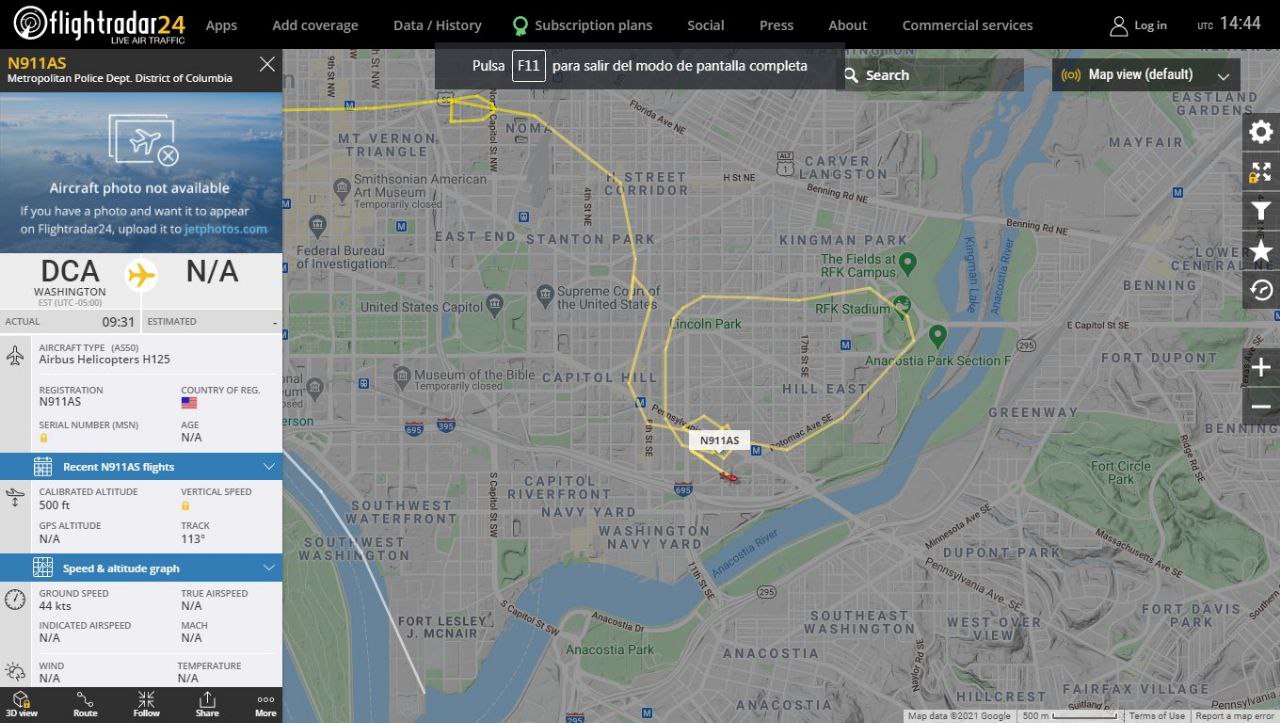The width and height of the screenshot is (1280, 723).
Task: Open map settings gear icon
Action: pyautogui.click(x=1261, y=132)
